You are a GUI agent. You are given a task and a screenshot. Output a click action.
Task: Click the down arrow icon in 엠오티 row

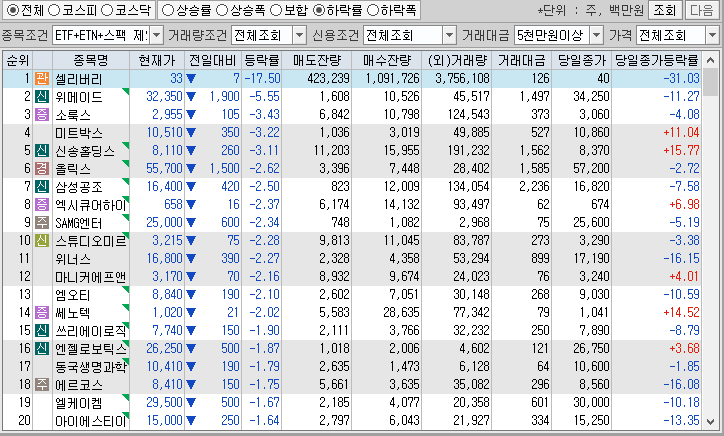tap(191, 295)
